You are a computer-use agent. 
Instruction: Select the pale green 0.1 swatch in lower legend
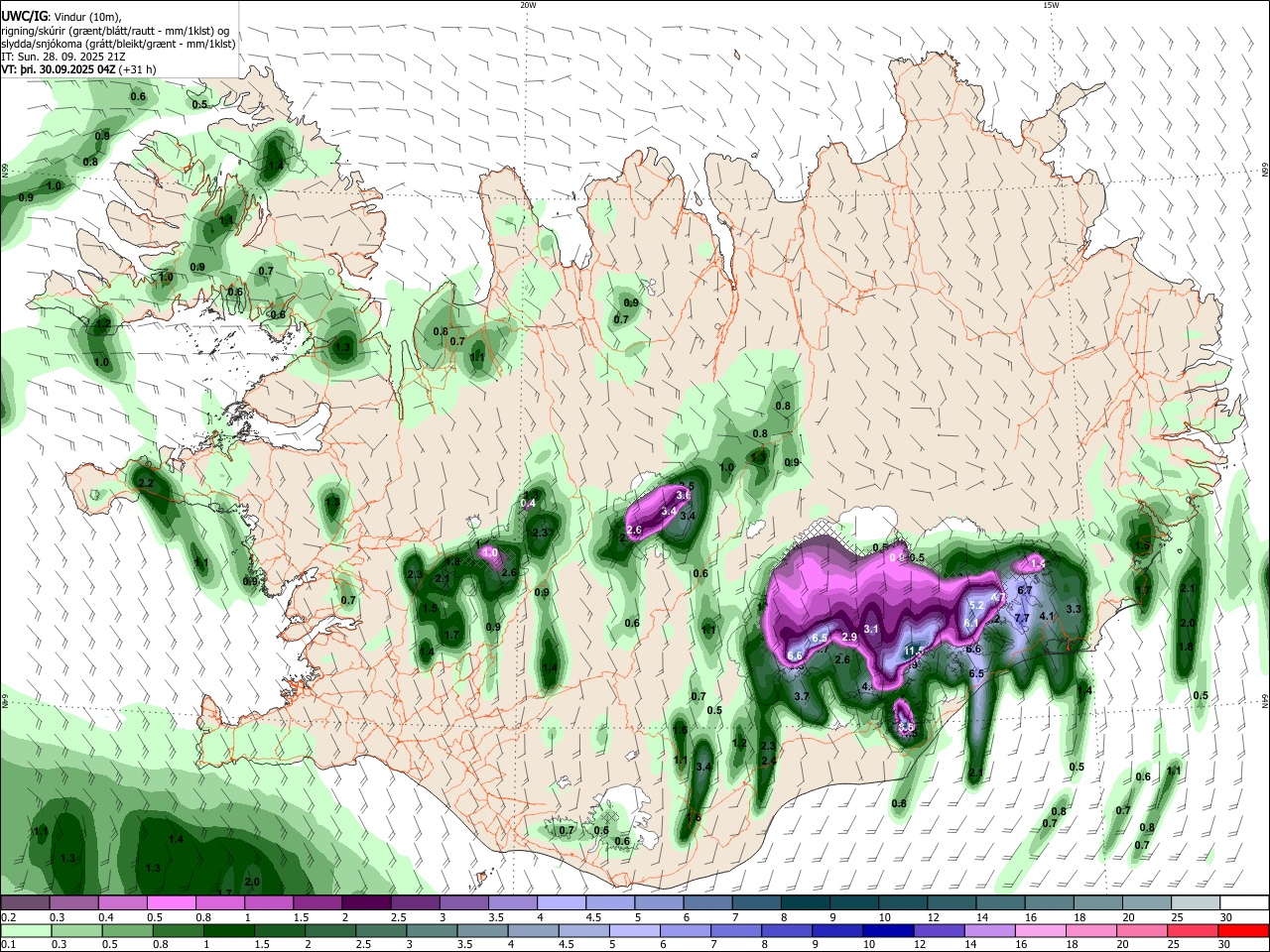[x=26, y=930]
